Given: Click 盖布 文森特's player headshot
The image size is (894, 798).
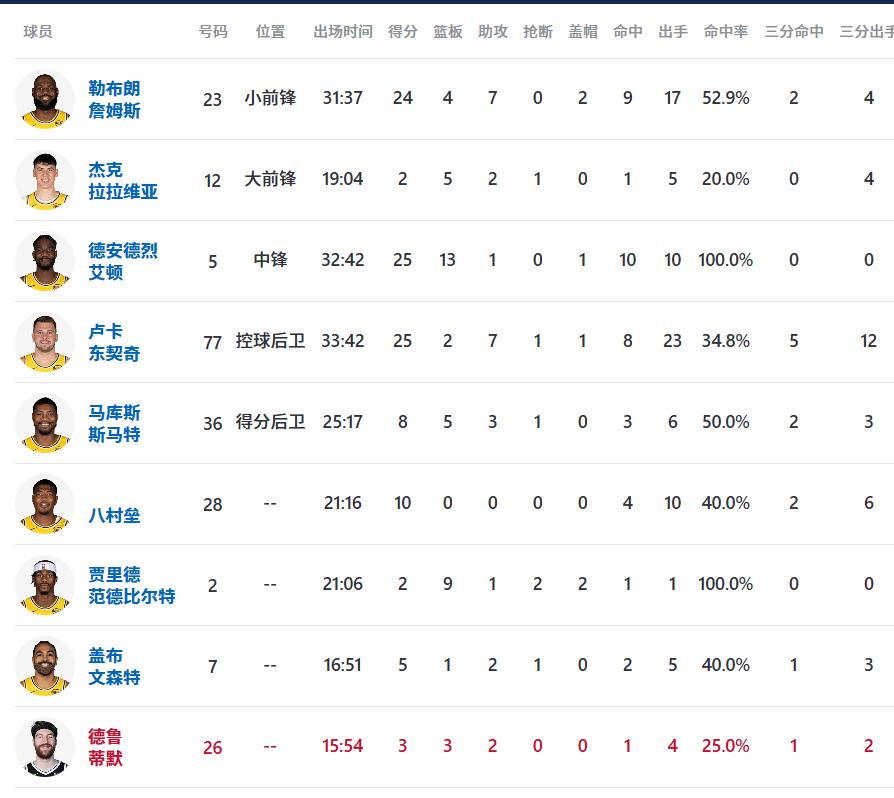Looking at the screenshot, I should 45,666.
